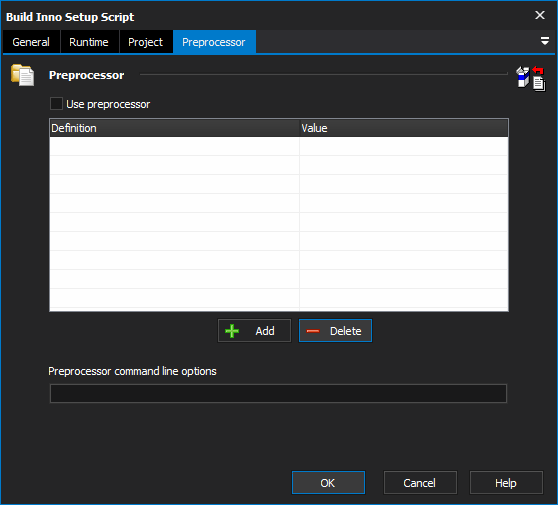Go to the Project tab

click(x=146, y=42)
